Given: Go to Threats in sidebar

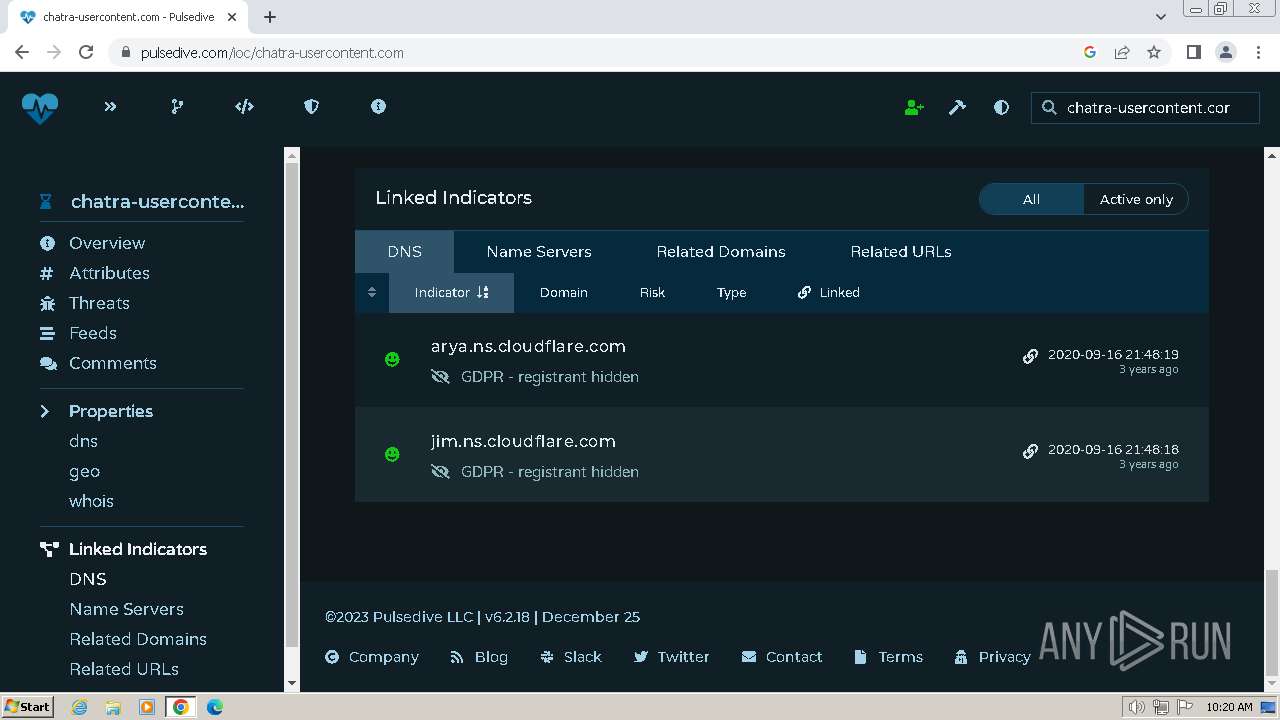Looking at the screenshot, I should tap(99, 303).
